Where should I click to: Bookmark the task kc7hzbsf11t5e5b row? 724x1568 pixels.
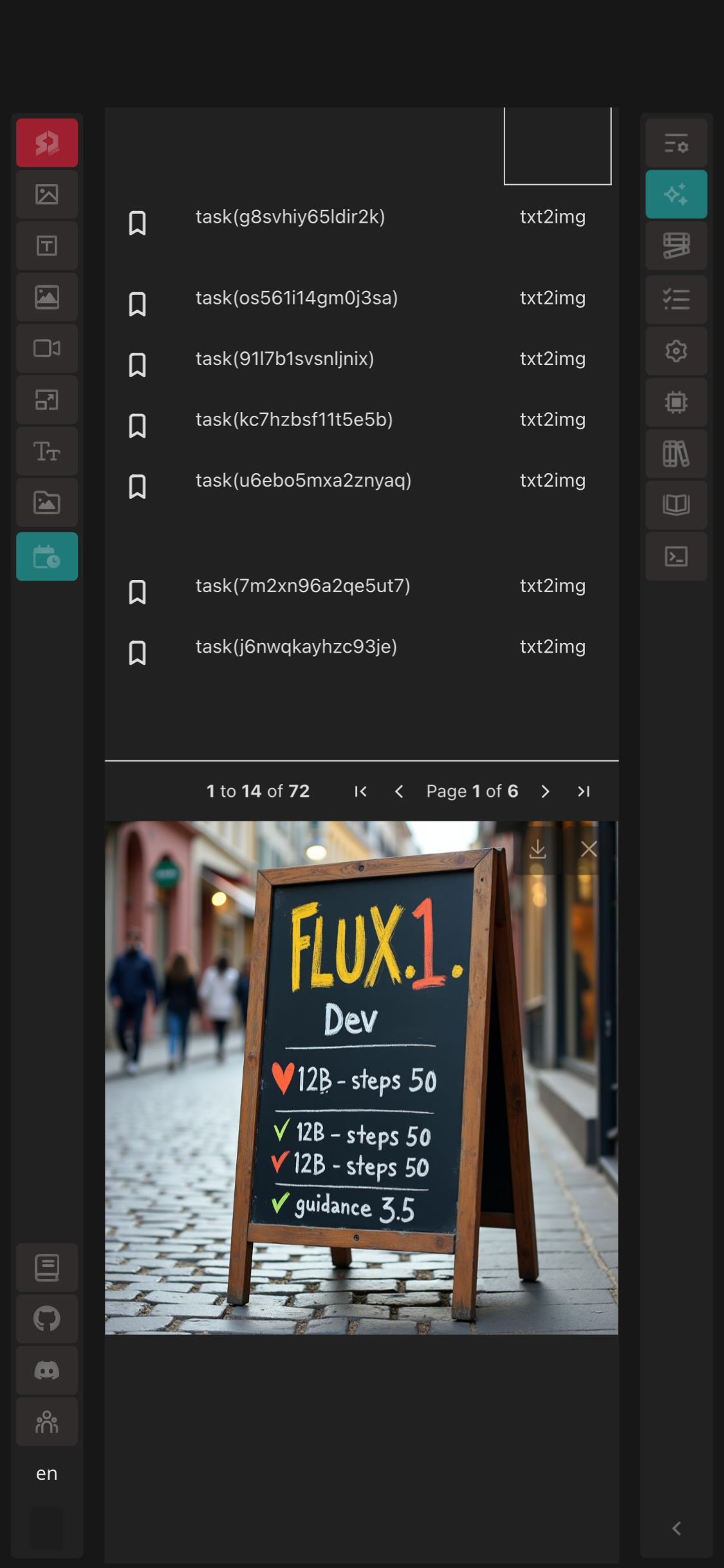137,425
